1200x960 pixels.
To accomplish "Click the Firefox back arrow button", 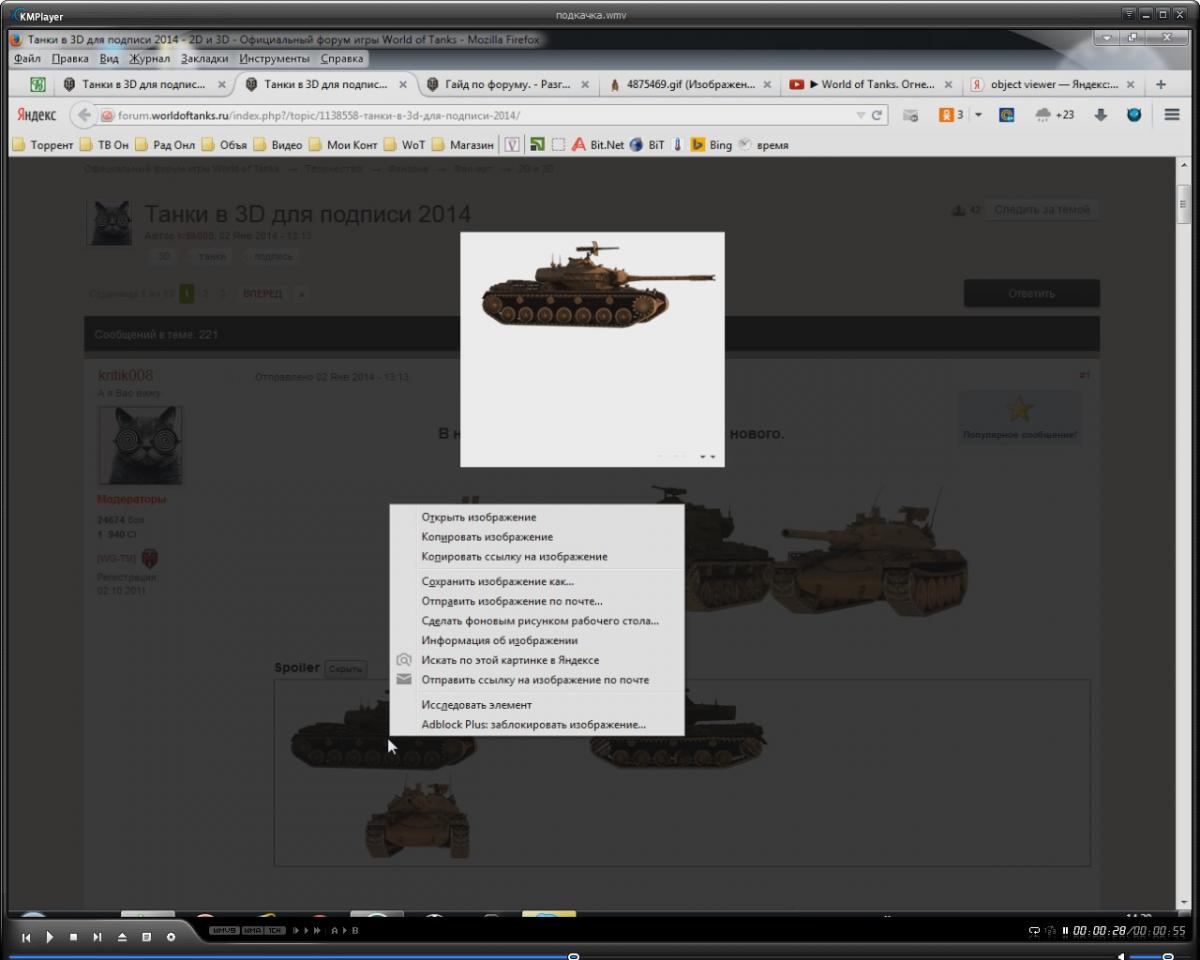I will [x=85, y=115].
